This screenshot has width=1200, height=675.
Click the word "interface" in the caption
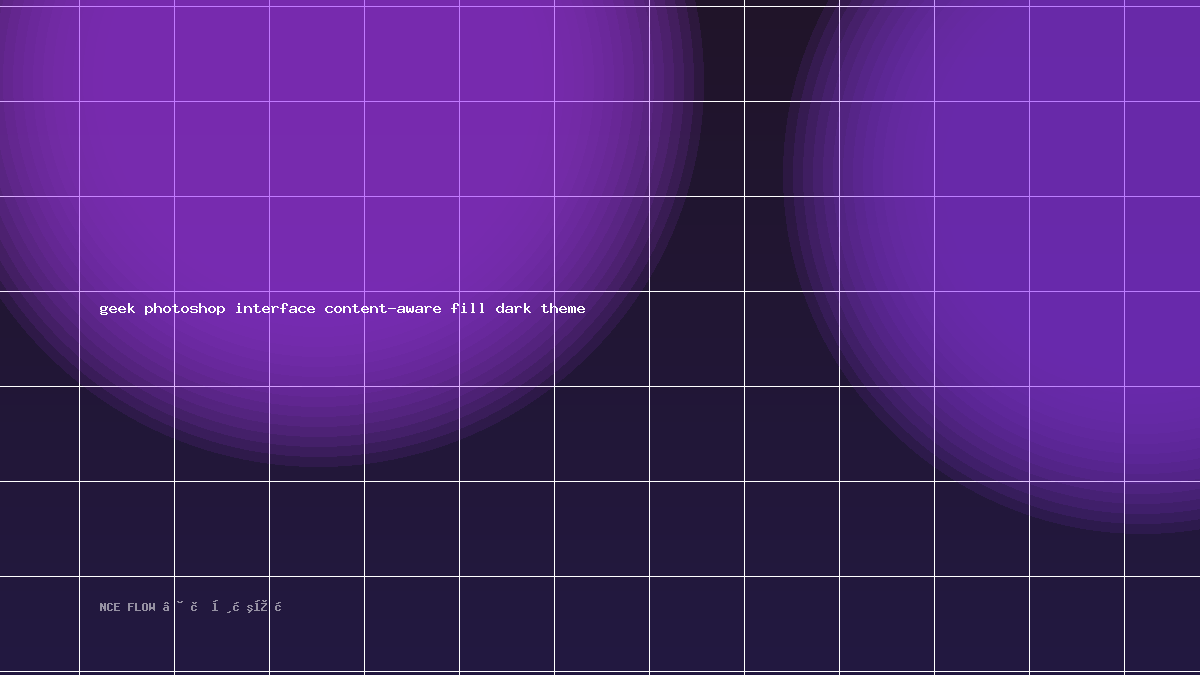click(275, 308)
